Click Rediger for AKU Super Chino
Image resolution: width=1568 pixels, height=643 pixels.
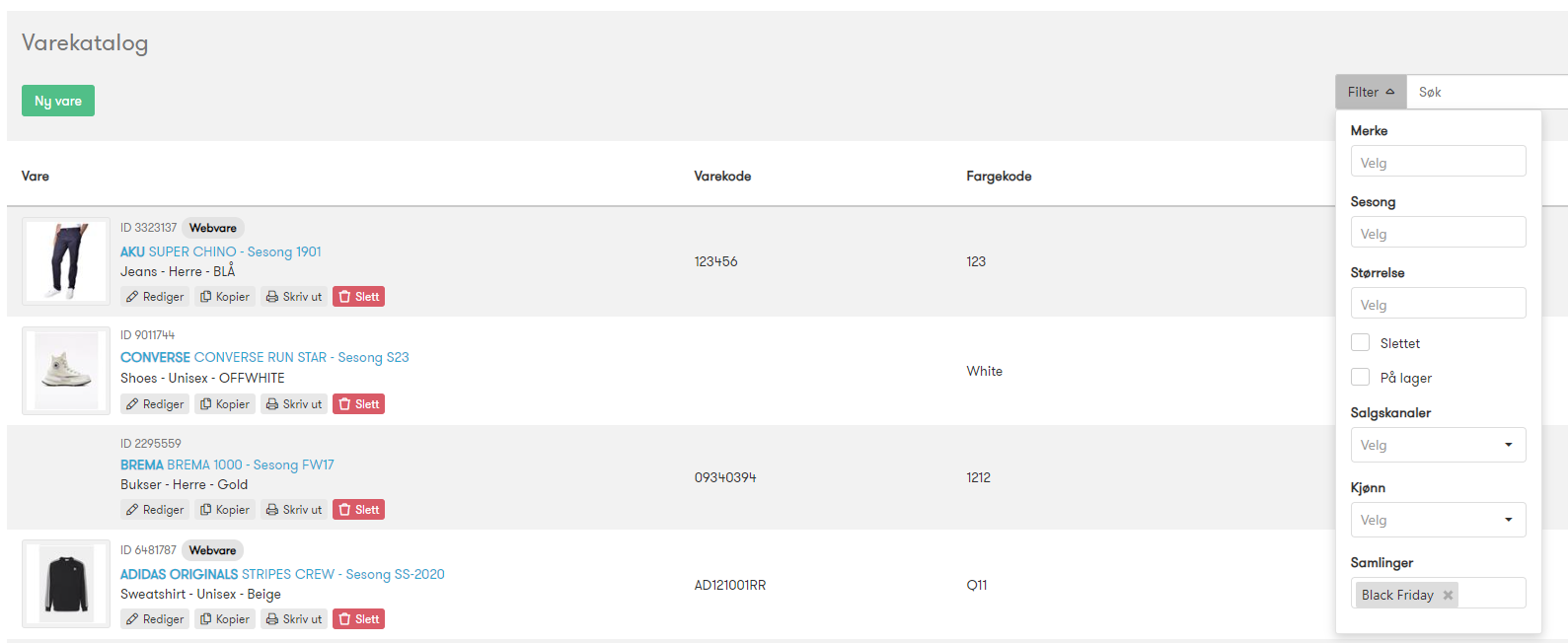[x=155, y=297]
